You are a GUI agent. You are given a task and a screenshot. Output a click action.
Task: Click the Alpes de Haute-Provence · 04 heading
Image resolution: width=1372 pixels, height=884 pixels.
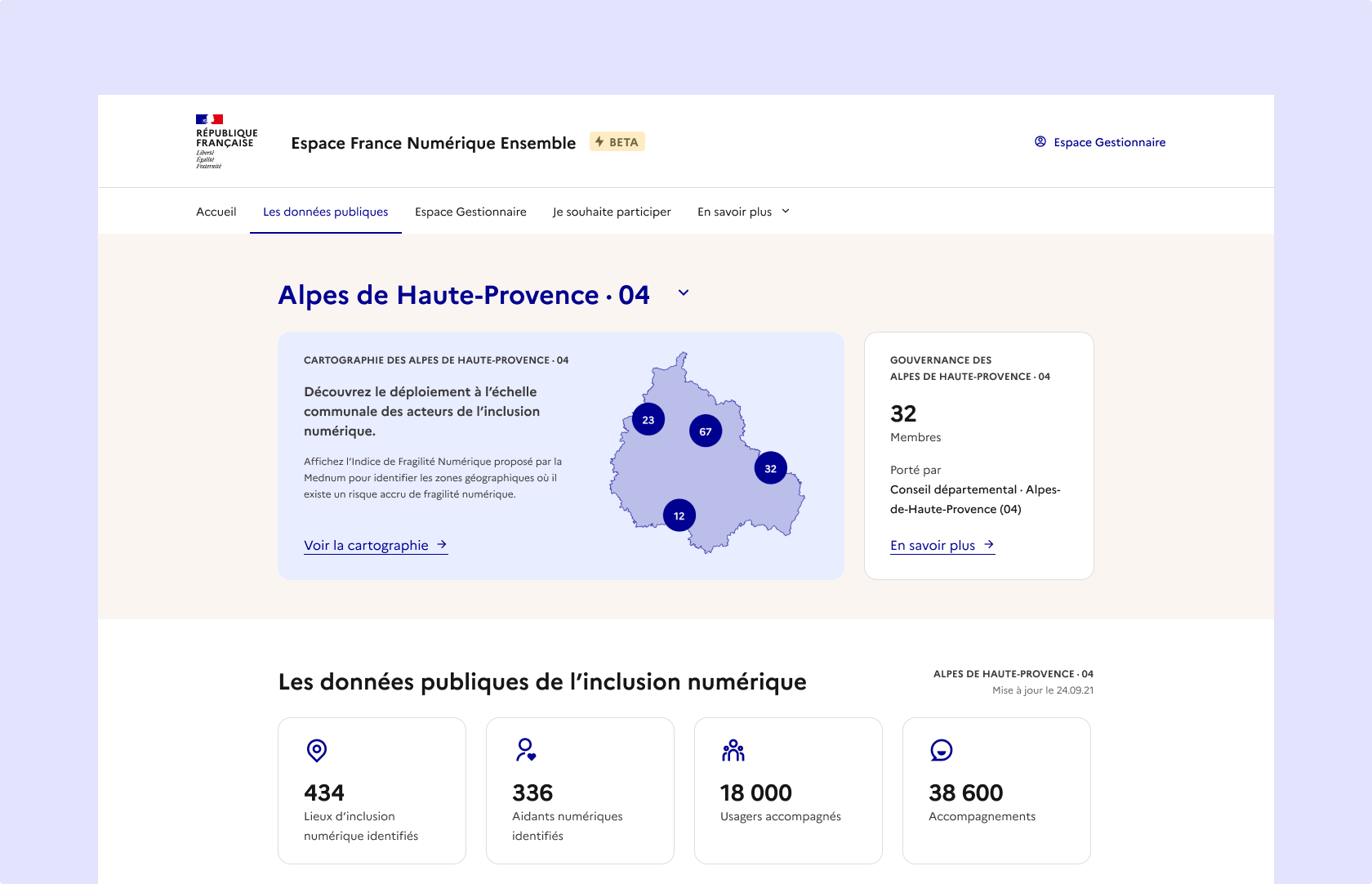(x=464, y=295)
